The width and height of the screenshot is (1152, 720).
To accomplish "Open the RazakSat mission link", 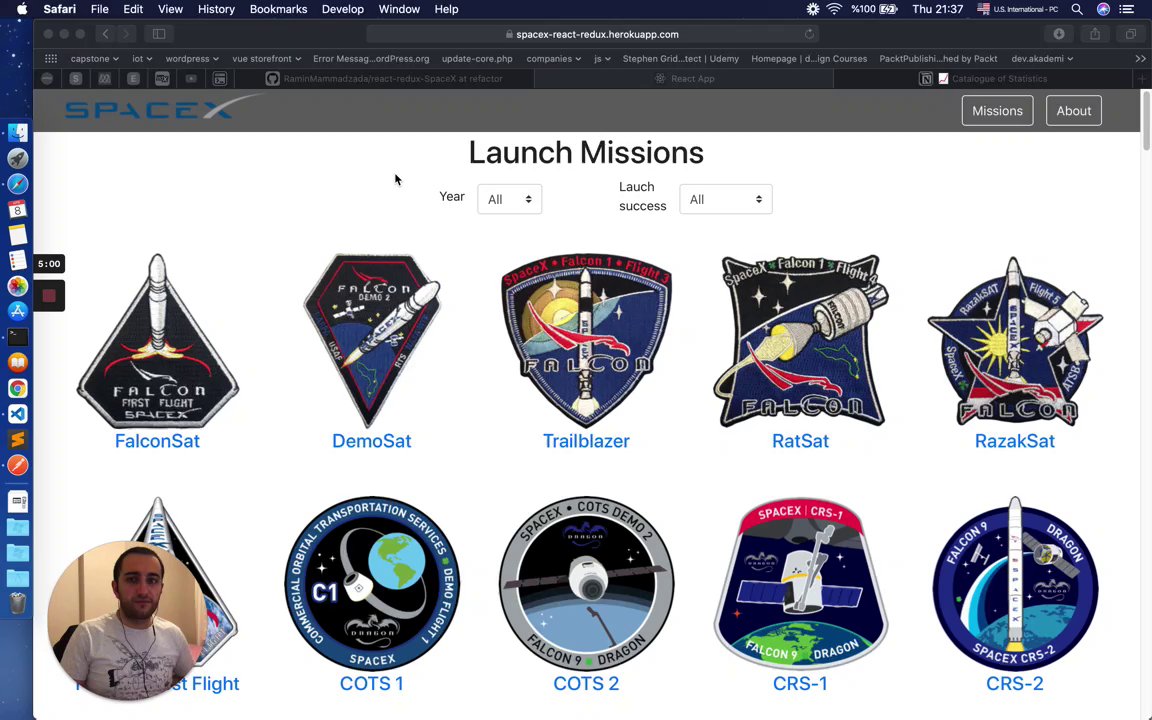I will click(x=1015, y=441).
